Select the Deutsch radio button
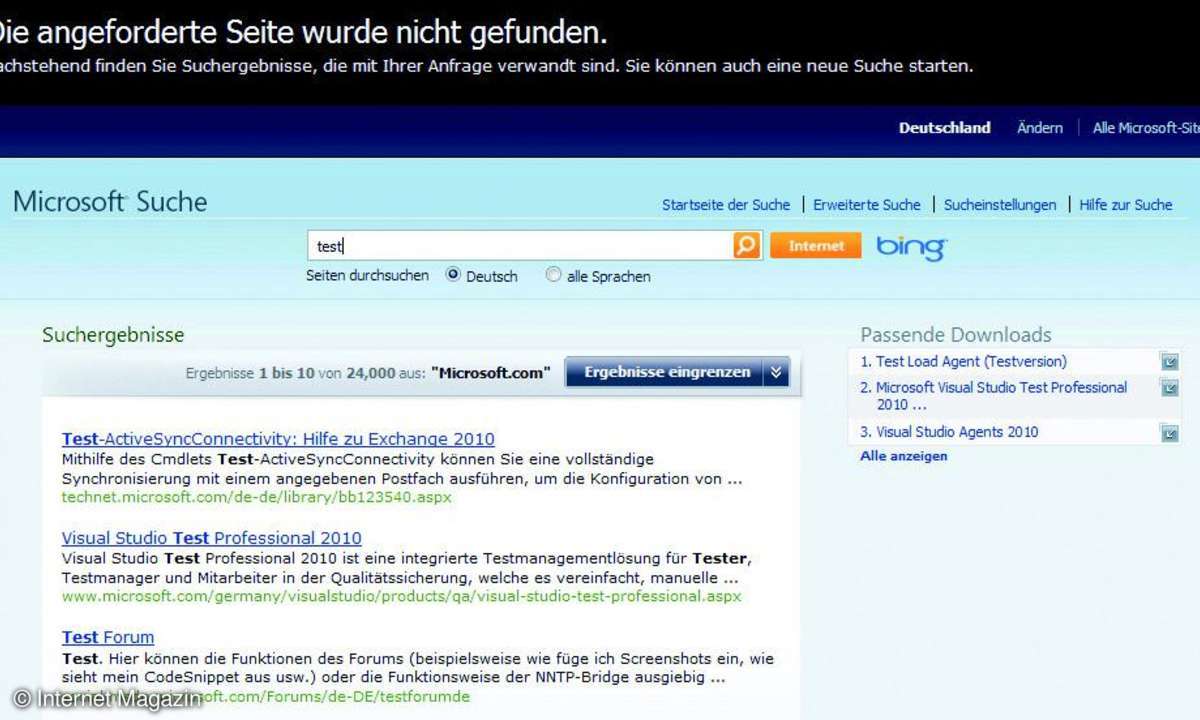1200x720 pixels. 453,274
